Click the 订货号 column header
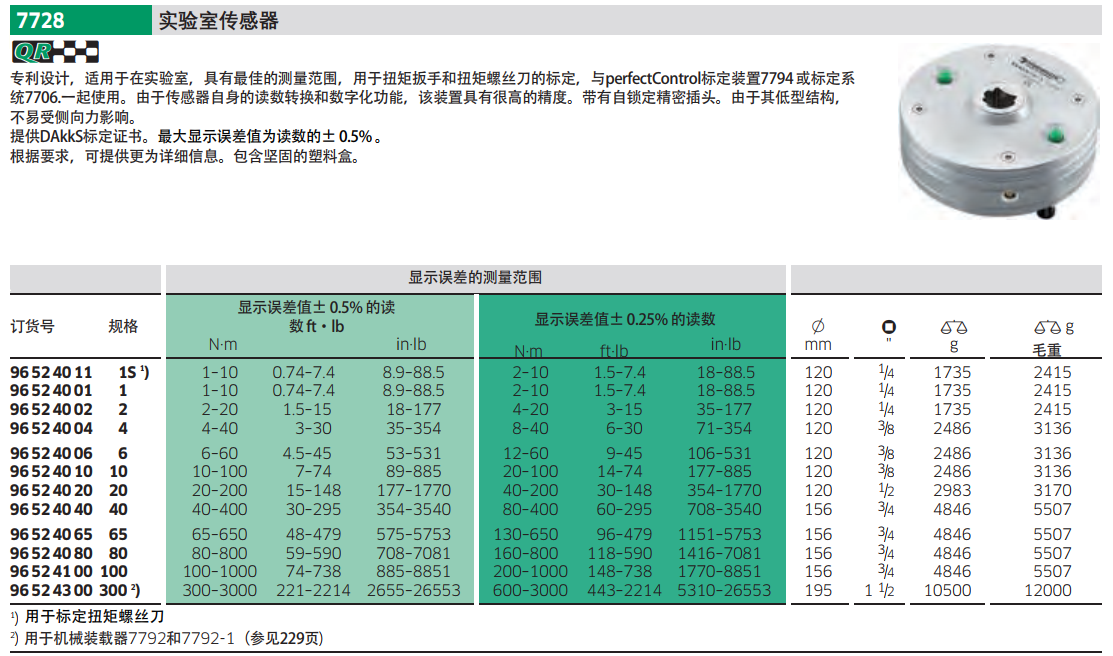The image size is (1113, 656). (32, 326)
